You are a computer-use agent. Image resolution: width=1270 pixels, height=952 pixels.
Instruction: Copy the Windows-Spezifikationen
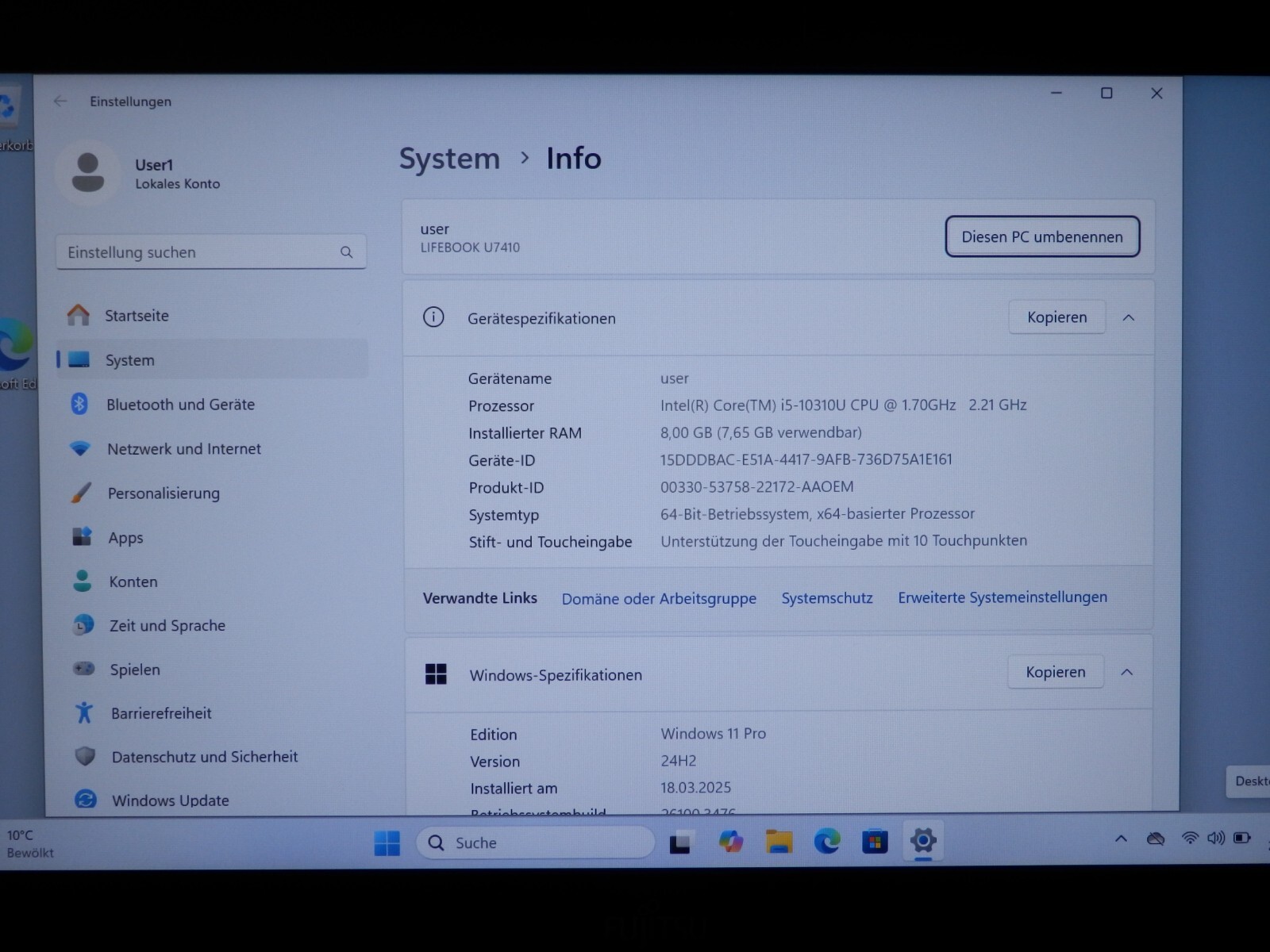coord(1055,672)
